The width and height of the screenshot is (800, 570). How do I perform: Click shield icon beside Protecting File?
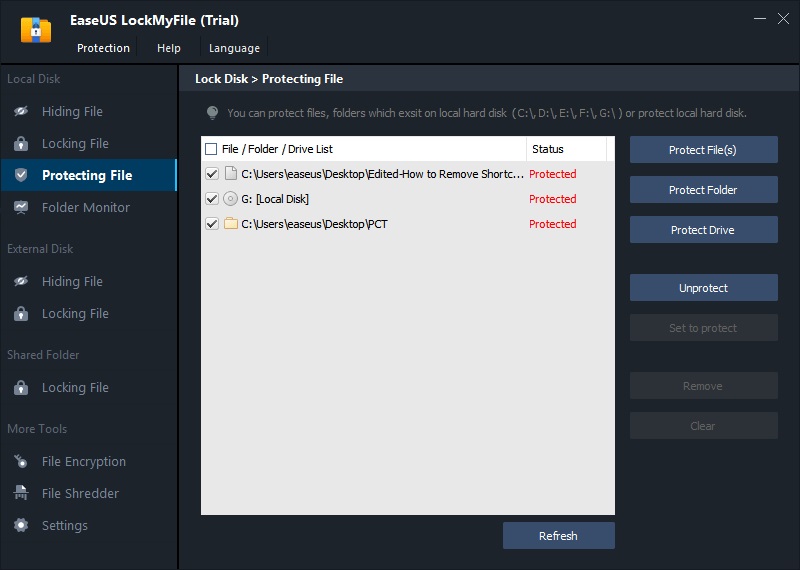tap(21, 175)
